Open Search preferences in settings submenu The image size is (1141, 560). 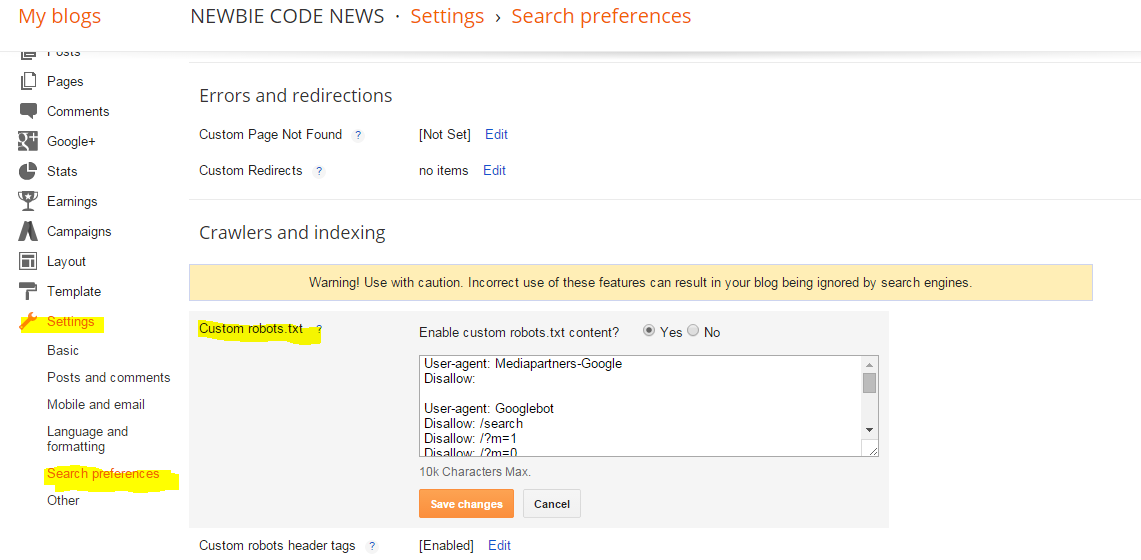click(103, 473)
